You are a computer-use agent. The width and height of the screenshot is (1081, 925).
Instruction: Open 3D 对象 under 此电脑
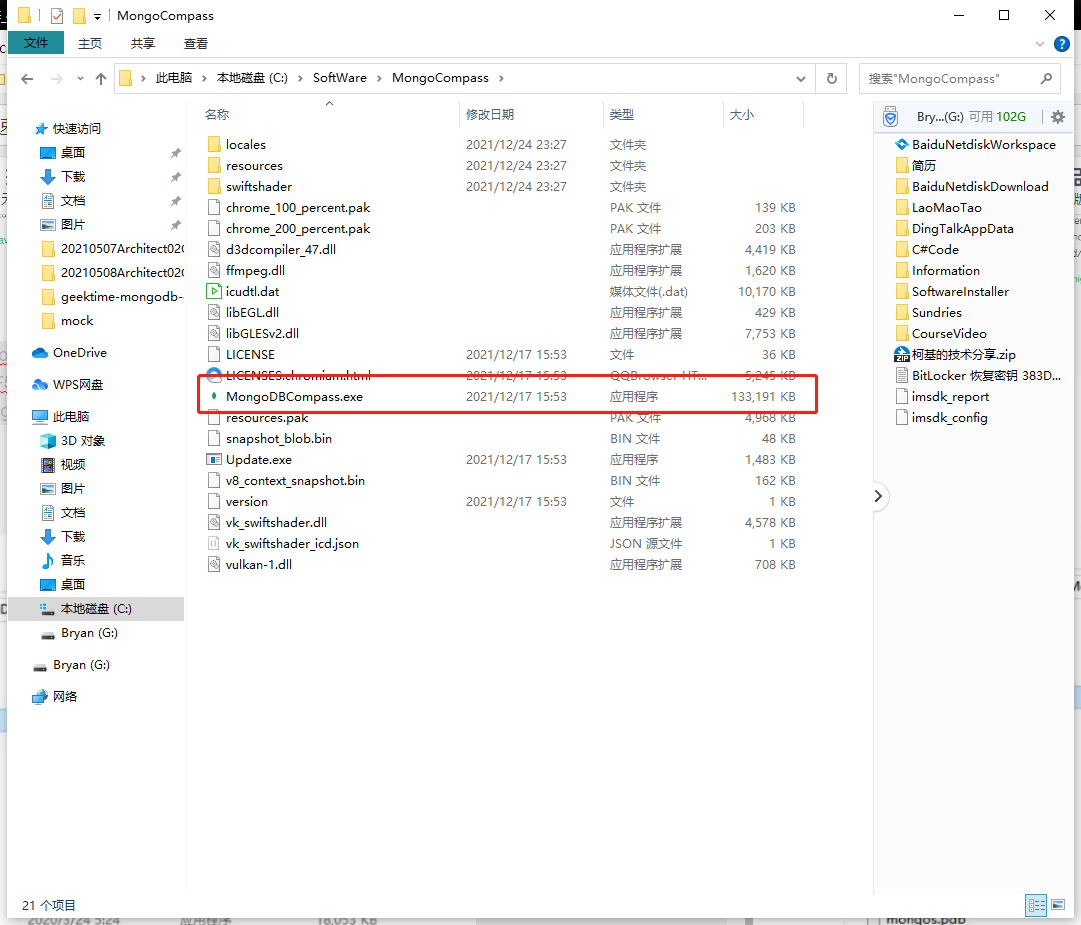[x=83, y=440]
